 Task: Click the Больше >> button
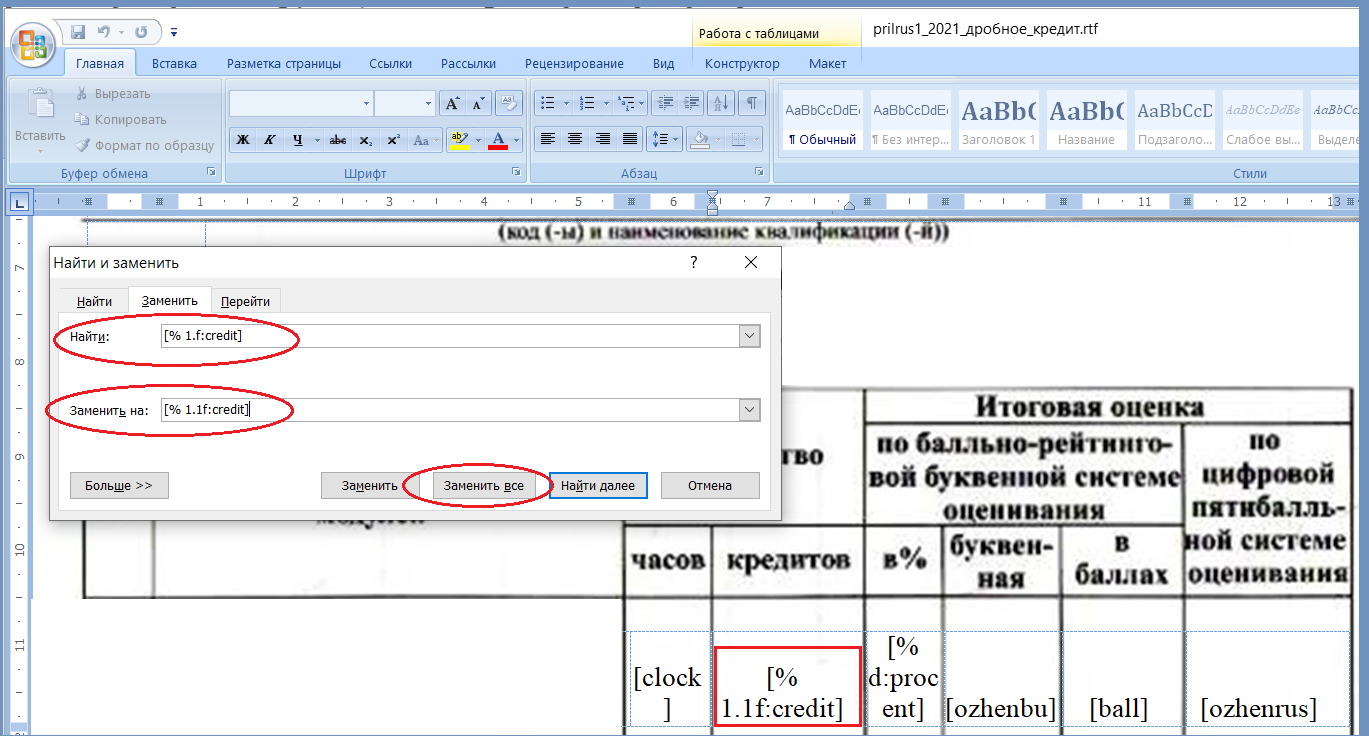coord(119,485)
